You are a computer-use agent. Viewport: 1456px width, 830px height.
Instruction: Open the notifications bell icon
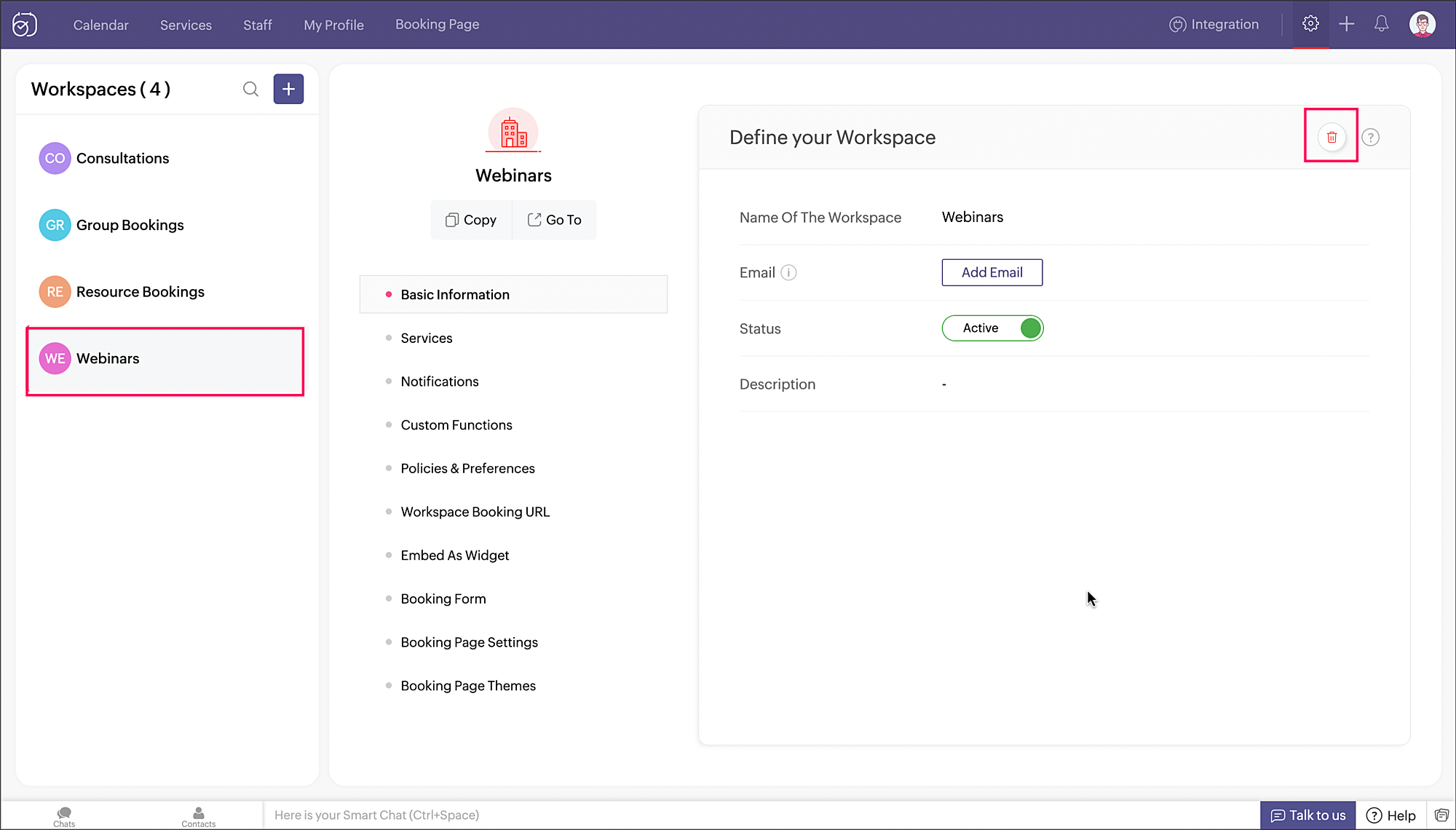coord(1381,24)
